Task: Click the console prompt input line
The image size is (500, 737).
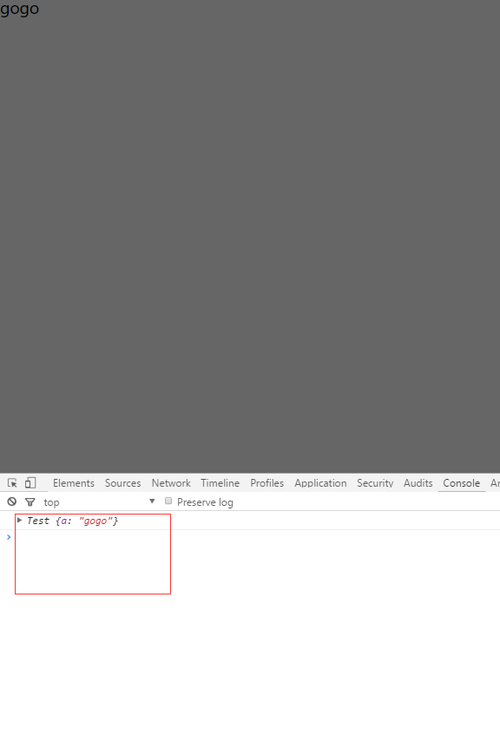Action: point(254,537)
